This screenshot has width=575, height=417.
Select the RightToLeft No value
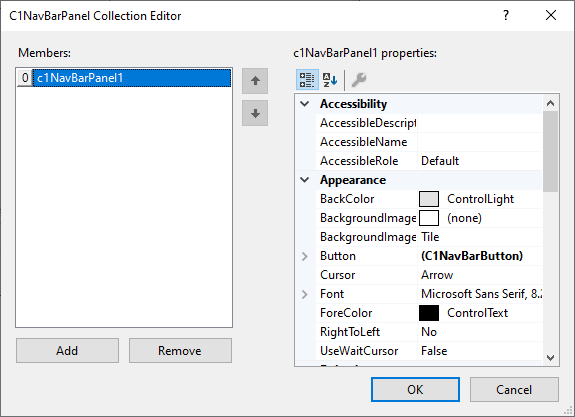(x=480, y=332)
